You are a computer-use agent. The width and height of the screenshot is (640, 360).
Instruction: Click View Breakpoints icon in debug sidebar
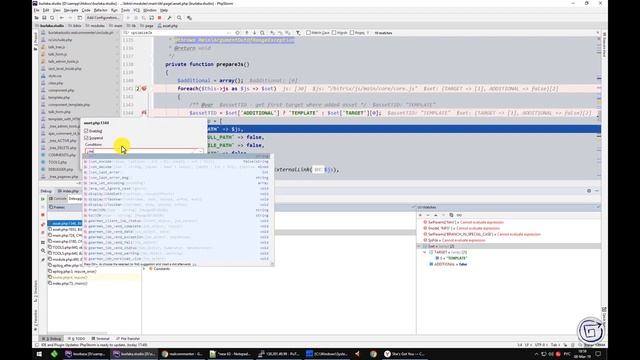coord(42,225)
